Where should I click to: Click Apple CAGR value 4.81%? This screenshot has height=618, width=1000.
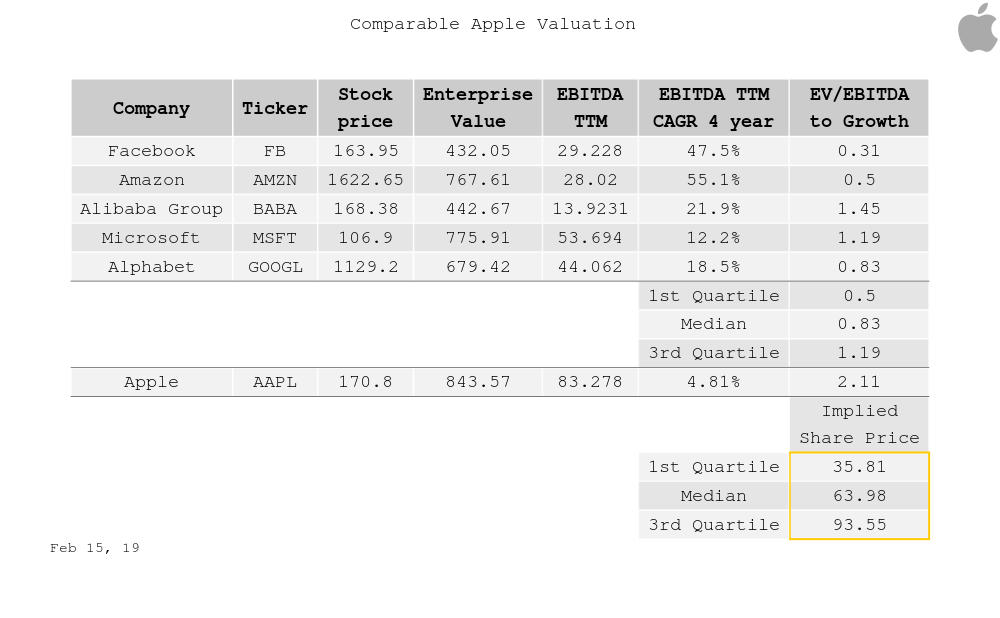click(x=713, y=382)
